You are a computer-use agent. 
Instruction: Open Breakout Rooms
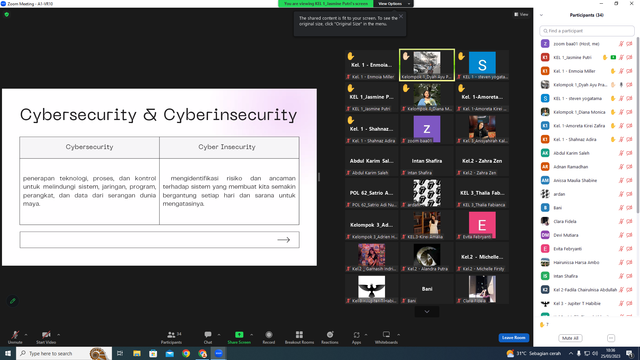click(299, 337)
